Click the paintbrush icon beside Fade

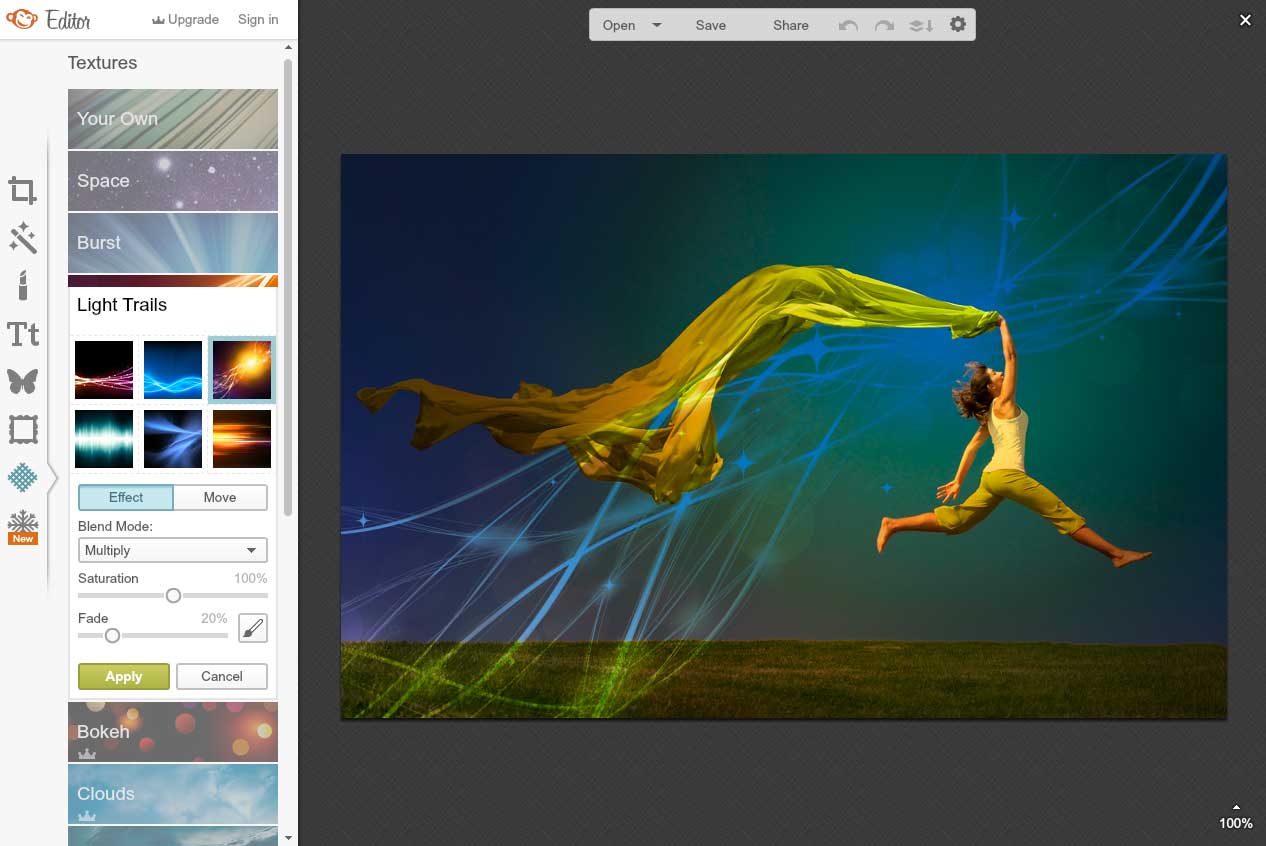[253, 628]
